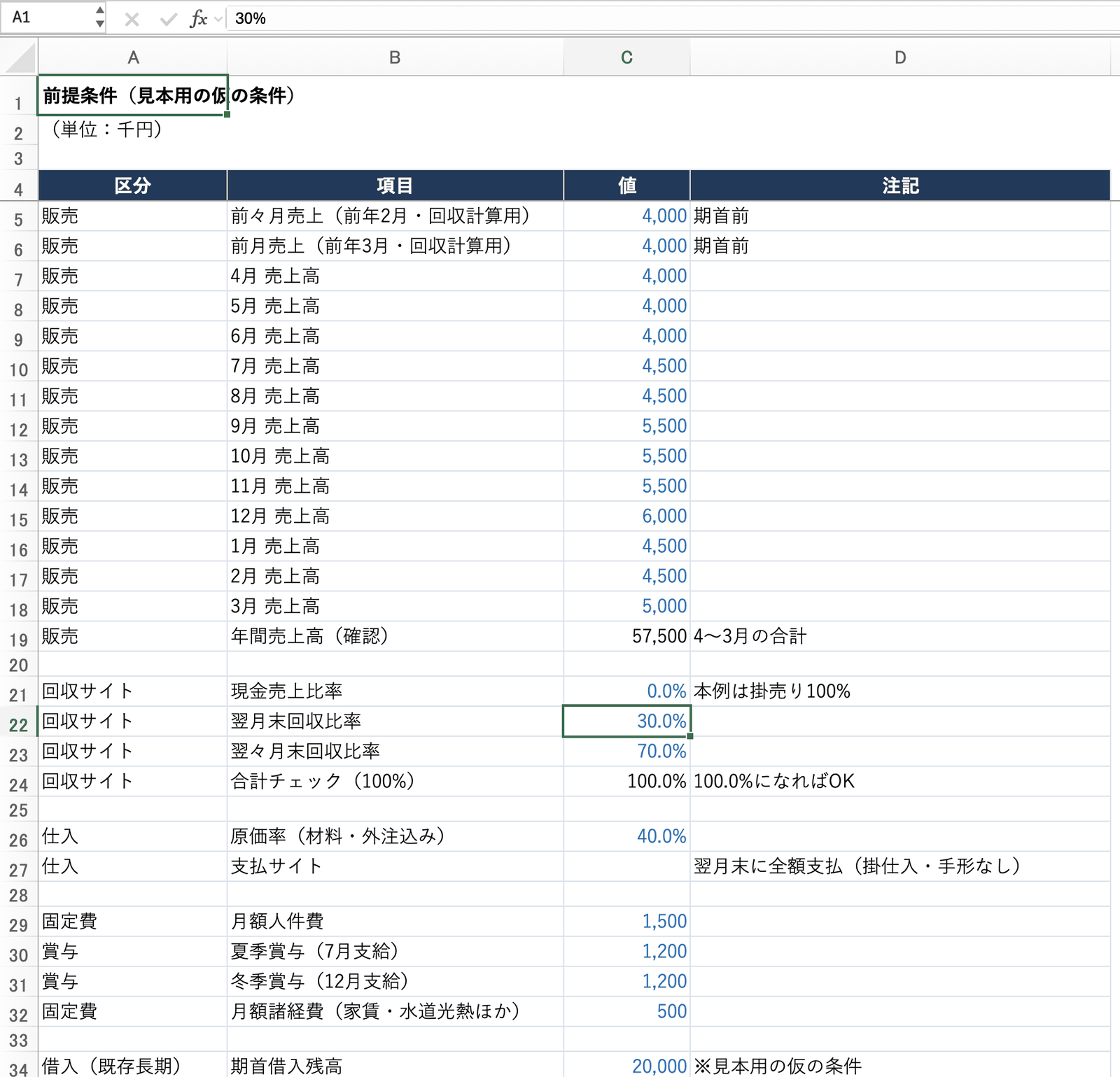Click the cancel (X) formula bar icon

[x=132, y=19]
